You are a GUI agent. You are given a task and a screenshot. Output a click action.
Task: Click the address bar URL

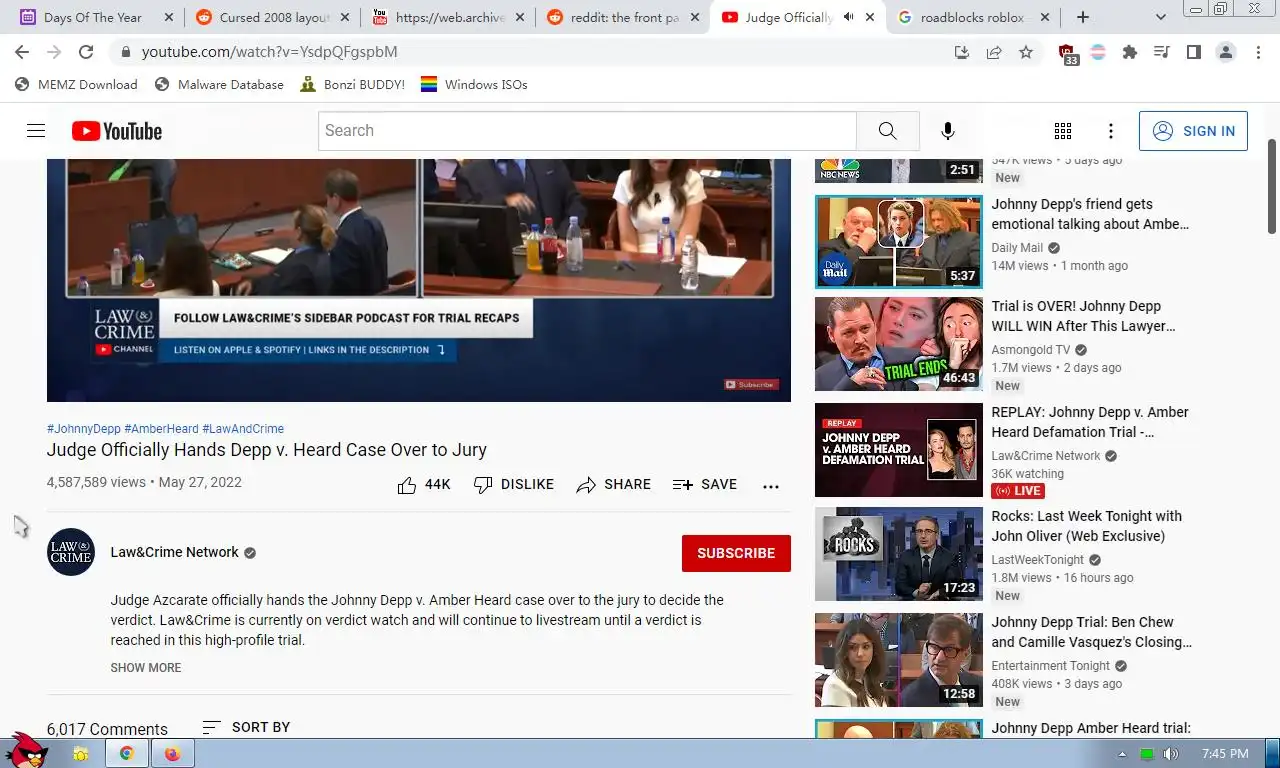click(269, 52)
